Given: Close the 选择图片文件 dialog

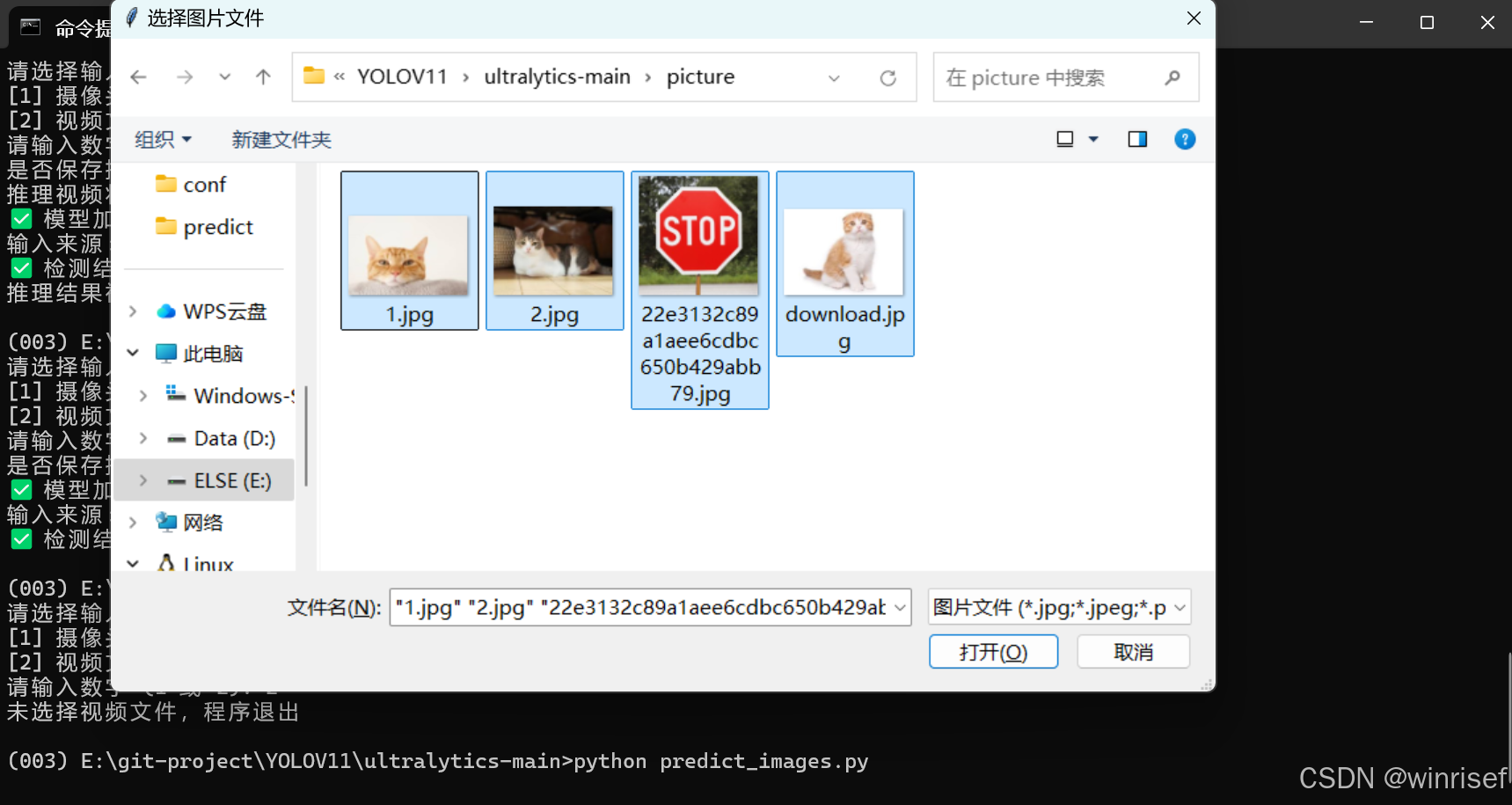Looking at the screenshot, I should pyautogui.click(x=1194, y=18).
